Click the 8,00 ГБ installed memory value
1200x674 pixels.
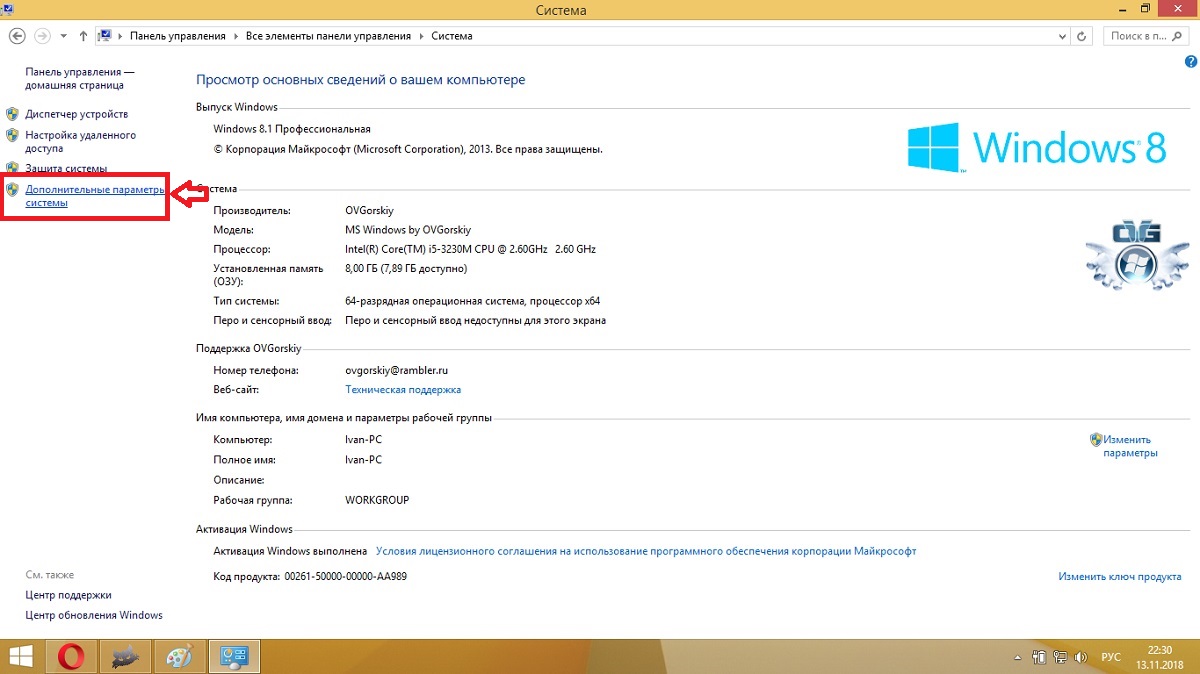pos(406,269)
